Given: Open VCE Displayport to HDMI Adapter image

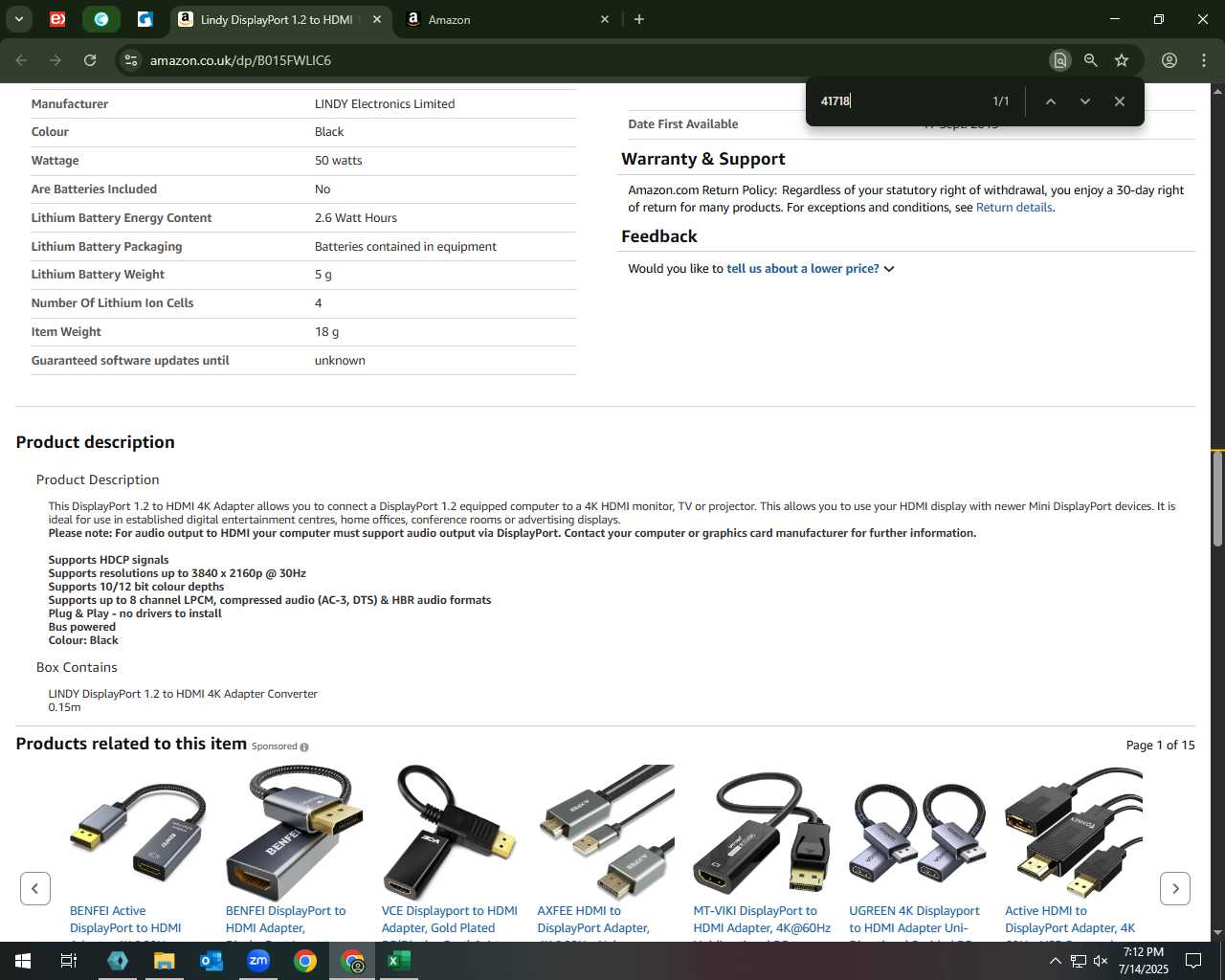Looking at the screenshot, I should (450, 832).
